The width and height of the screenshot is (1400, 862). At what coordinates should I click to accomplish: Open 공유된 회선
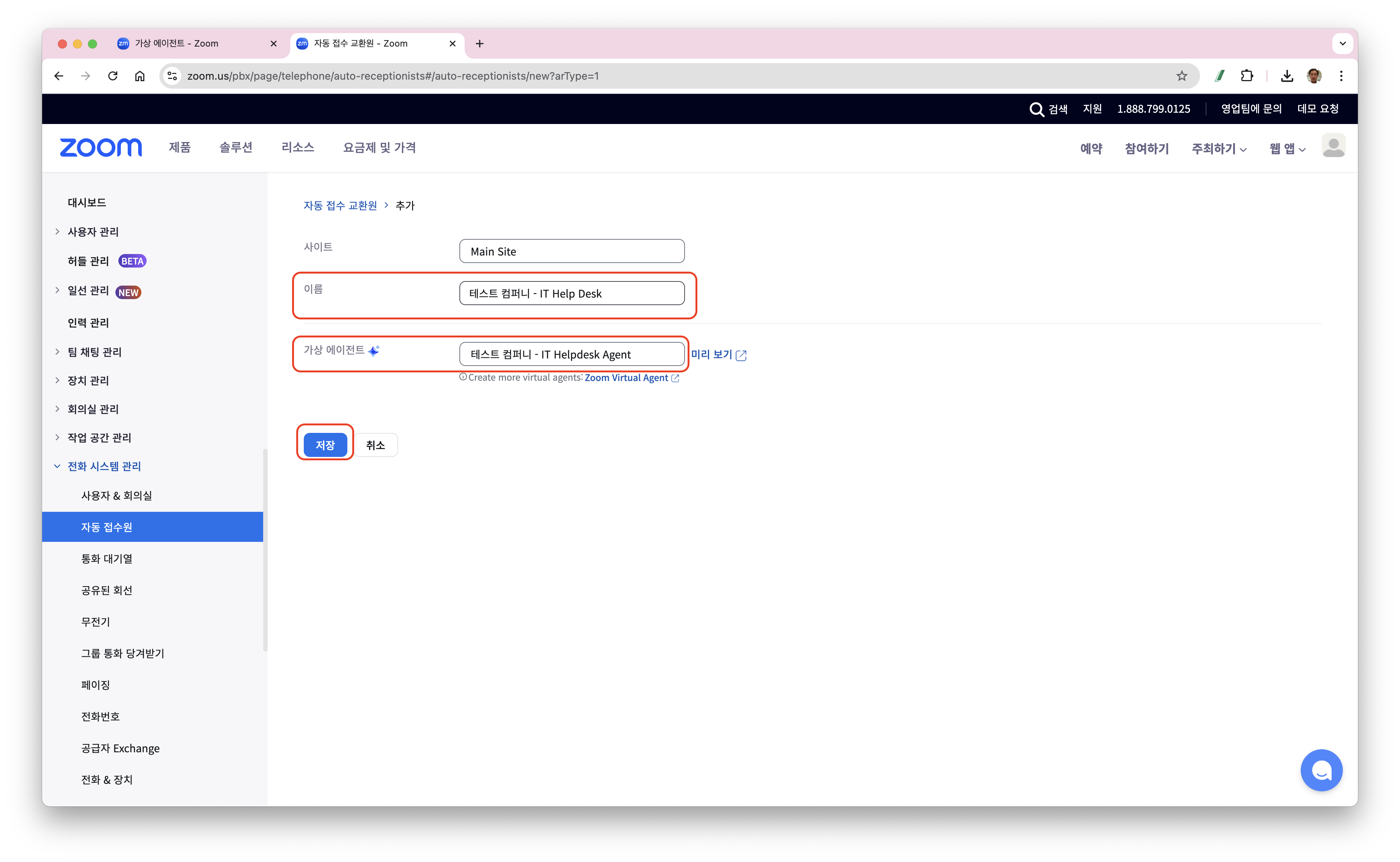(107, 590)
